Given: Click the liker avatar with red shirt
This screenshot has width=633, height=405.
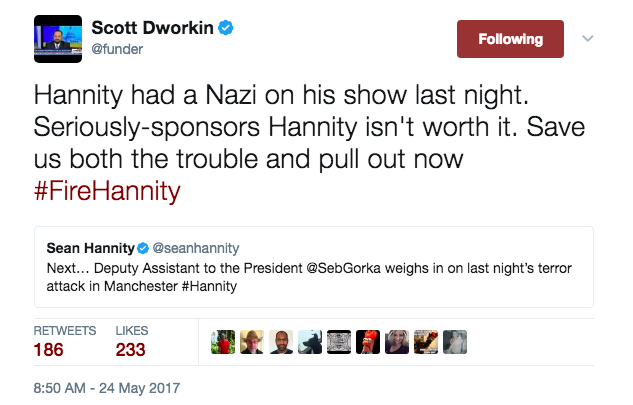Looking at the screenshot, I should click(x=223, y=342).
